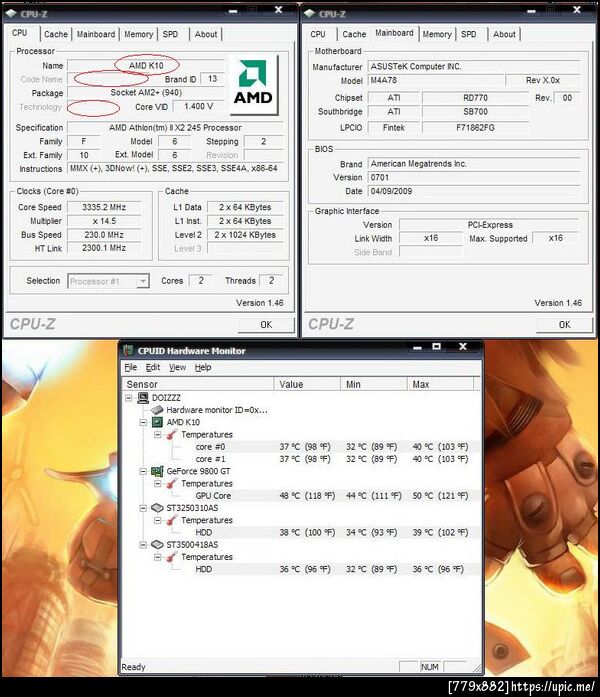Click the x 14.5 Multiplier value
Image resolution: width=600 pixels, height=697 pixels.
point(104,221)
